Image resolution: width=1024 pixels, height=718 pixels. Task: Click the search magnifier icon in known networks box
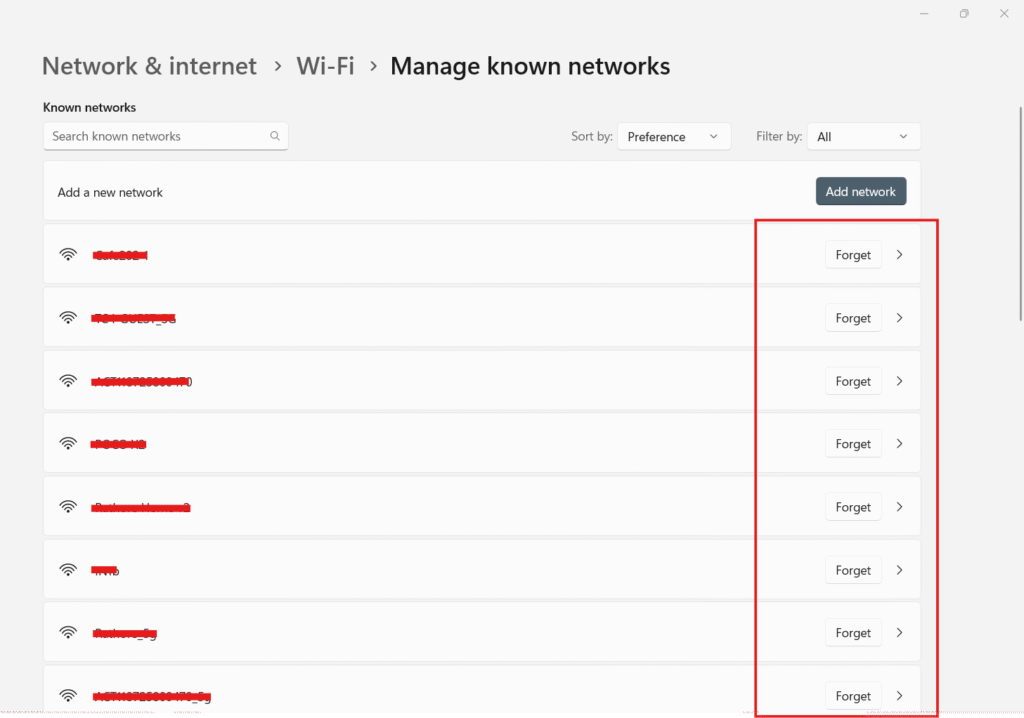tap(275, 136)
